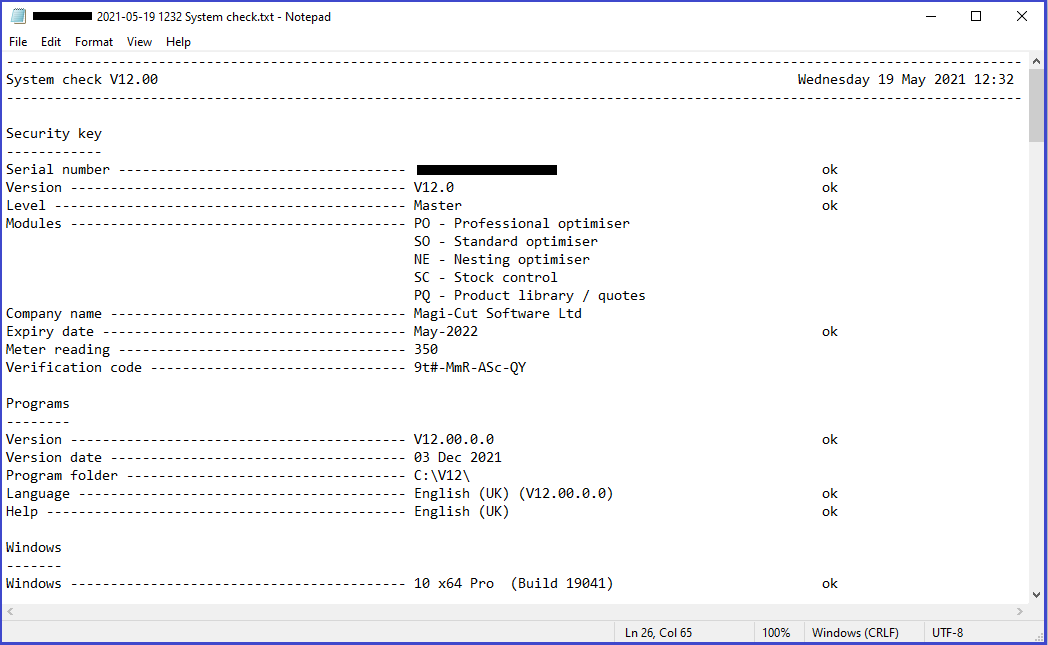Click the 'Windows' section heading
Image resolution: width=1048 pixels, height=645 pixels.
click(34, 547)
